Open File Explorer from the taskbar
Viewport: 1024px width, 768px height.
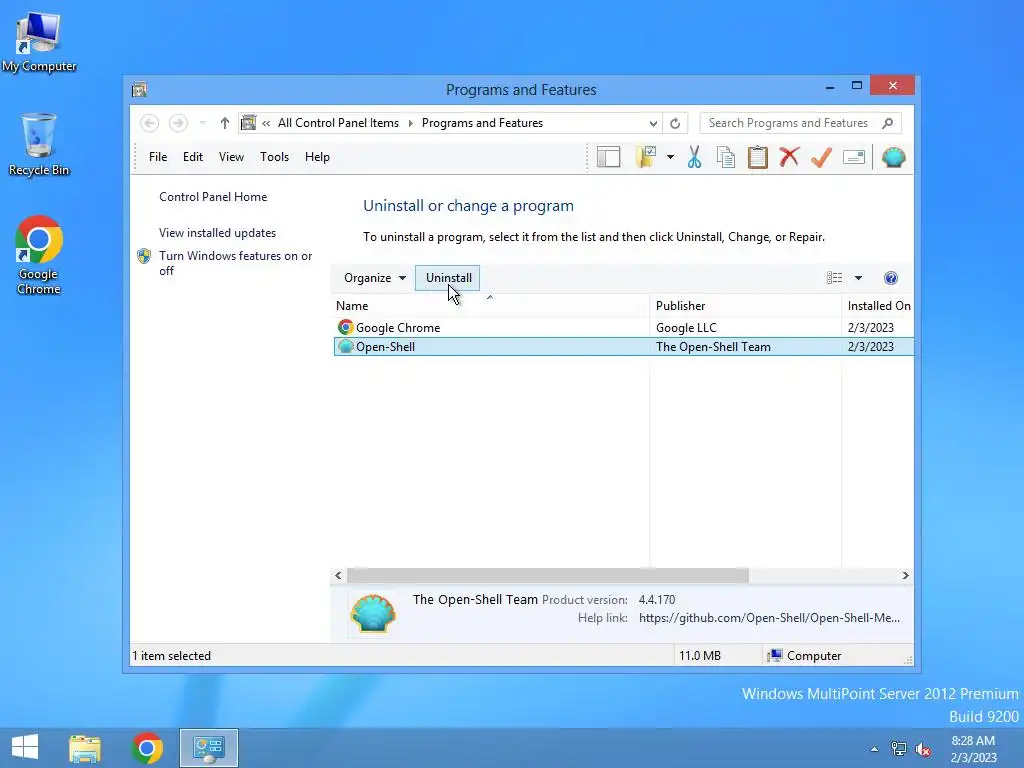pos(85,748)
